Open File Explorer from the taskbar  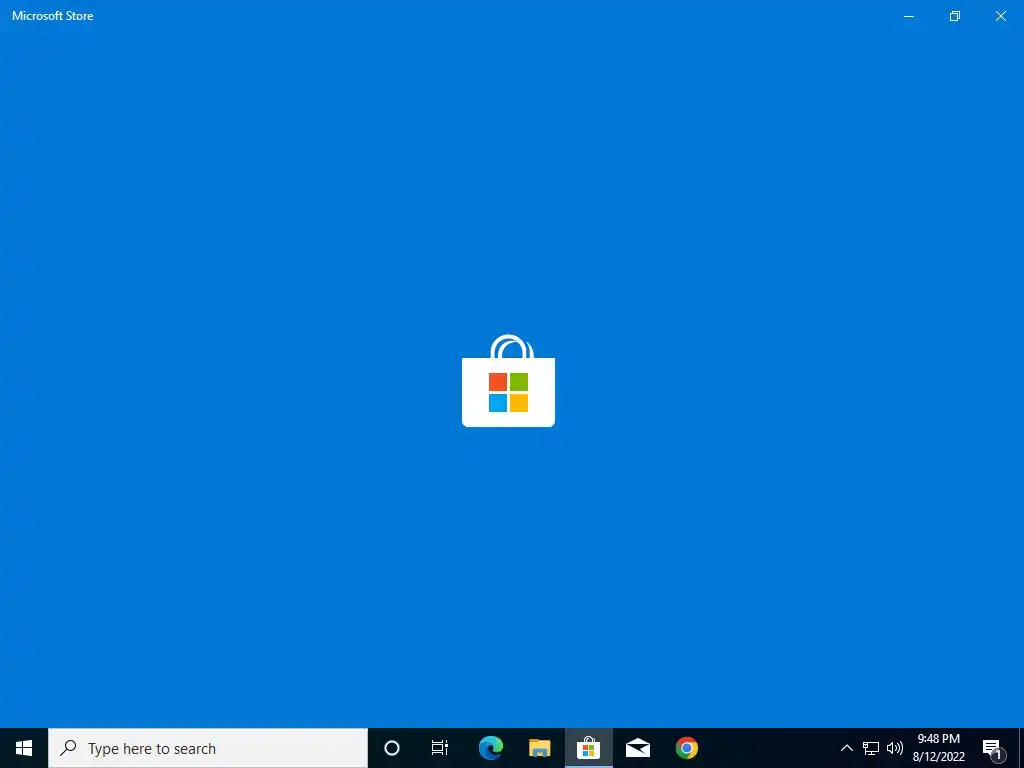click(x=539, y=748)
